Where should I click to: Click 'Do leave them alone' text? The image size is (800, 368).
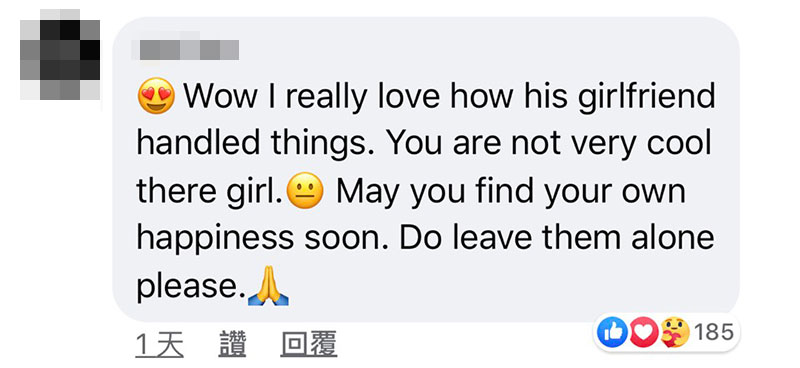[x=557, y=238]
